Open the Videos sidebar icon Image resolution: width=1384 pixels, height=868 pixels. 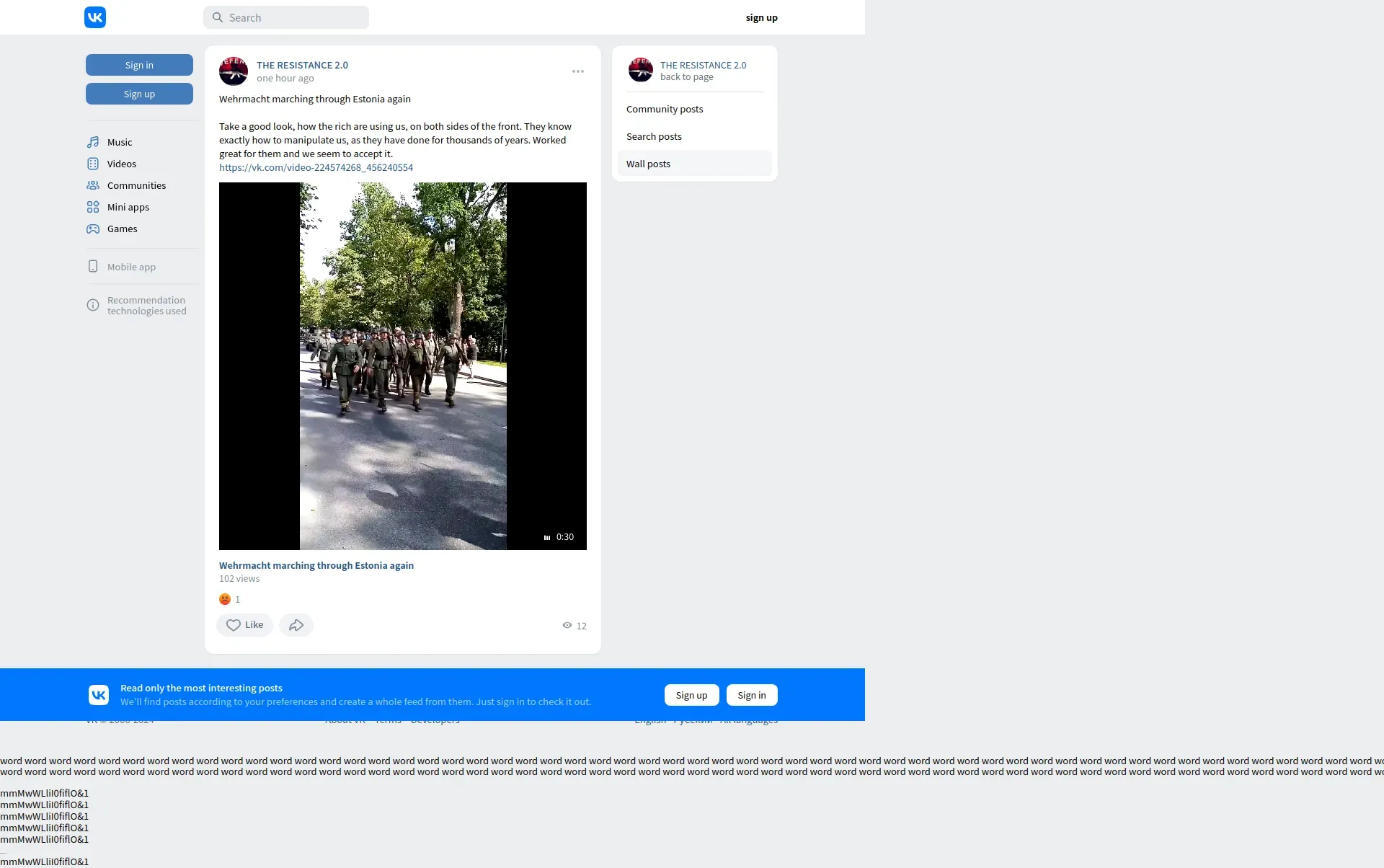(93, 164)
